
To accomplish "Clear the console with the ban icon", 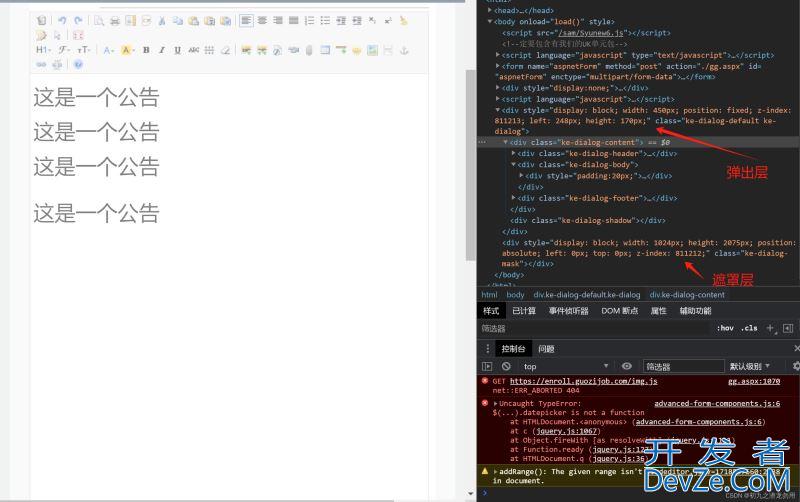I will tap(506, 366).
